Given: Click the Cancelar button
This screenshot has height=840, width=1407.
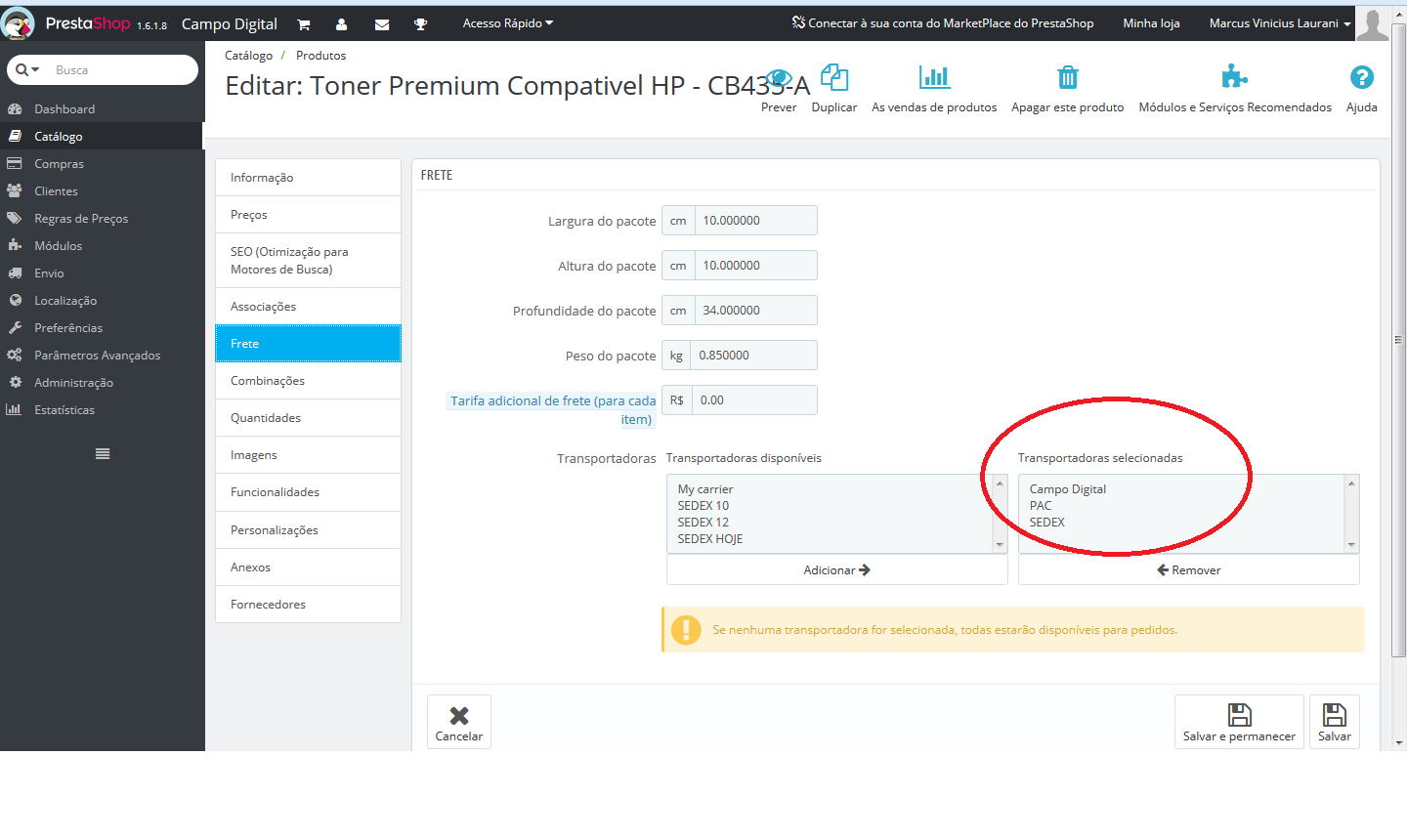Looking at the screenshot, I should (459, 722).
